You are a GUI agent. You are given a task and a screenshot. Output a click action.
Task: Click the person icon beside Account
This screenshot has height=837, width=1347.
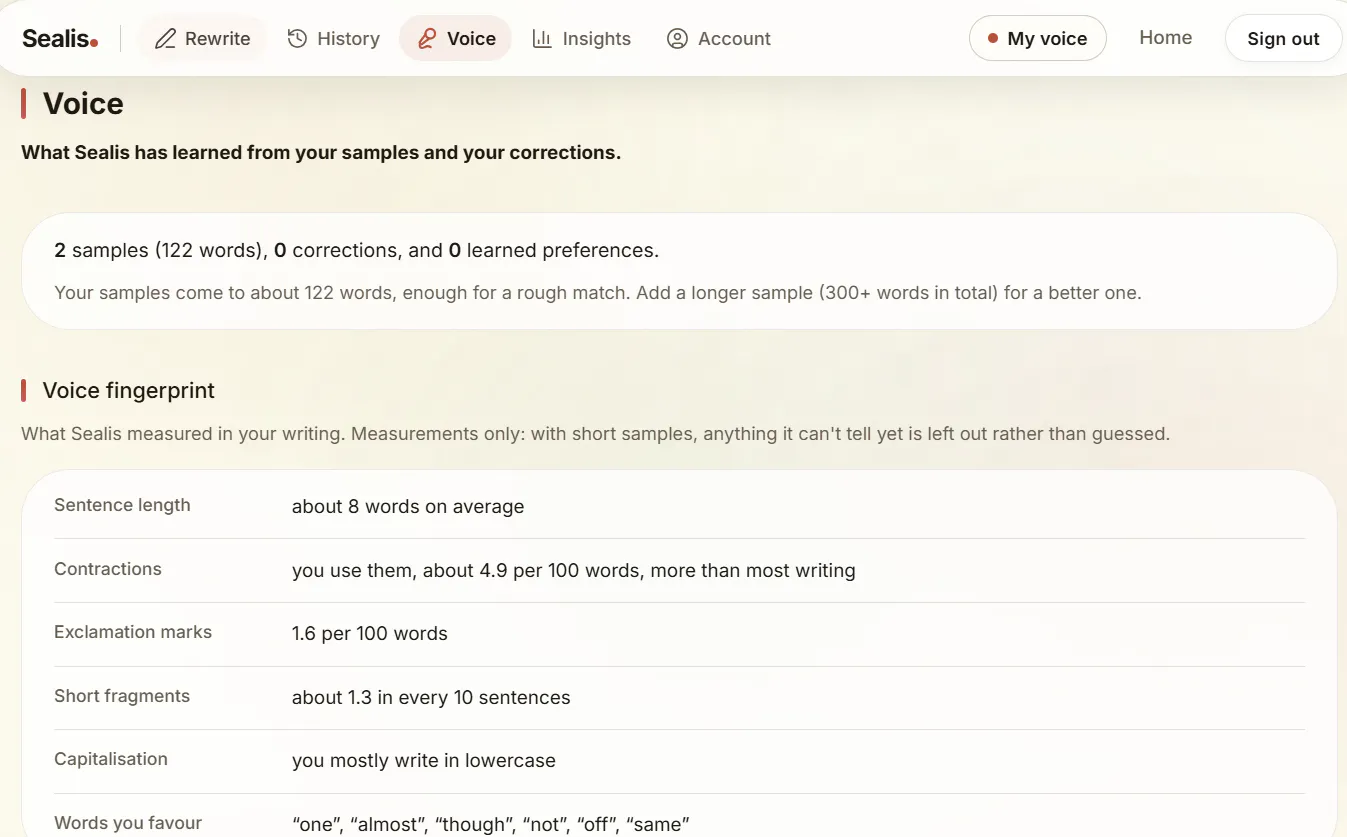pos(677,39)
